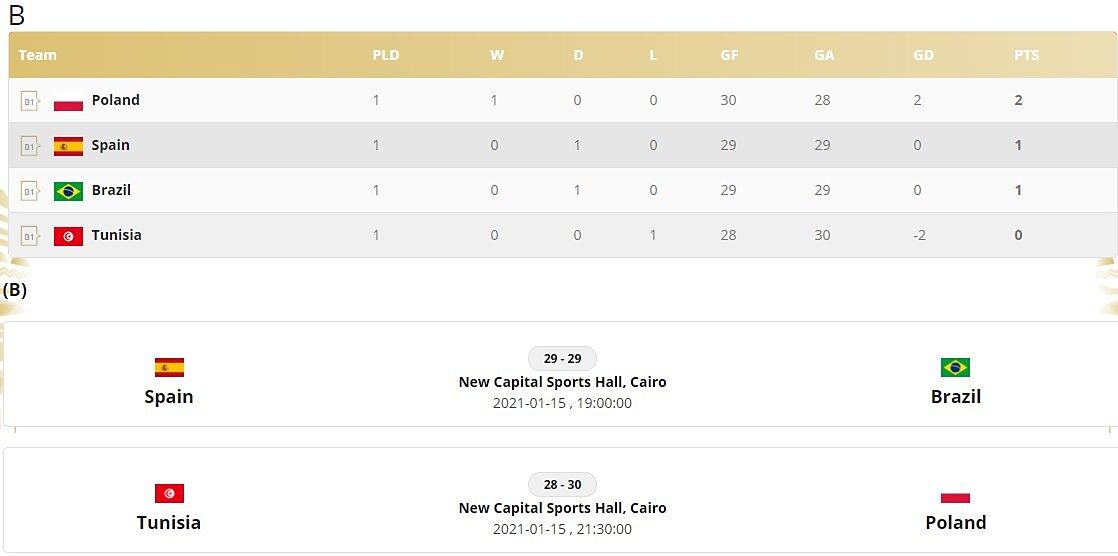
Task: Click Poland flag in standings table
Action: (x=68, y=101)
